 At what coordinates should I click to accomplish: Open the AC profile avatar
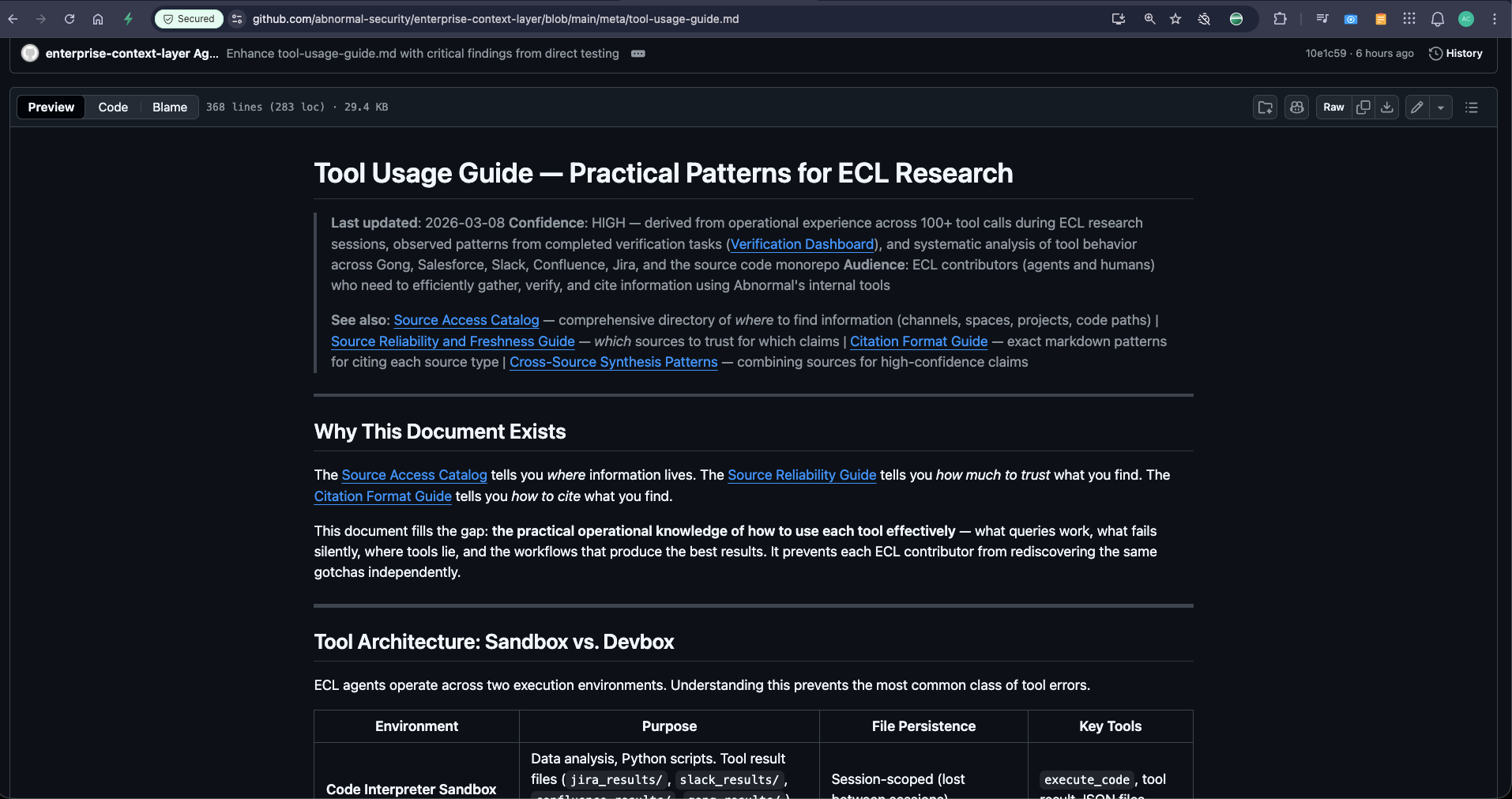pos(1466,19)
